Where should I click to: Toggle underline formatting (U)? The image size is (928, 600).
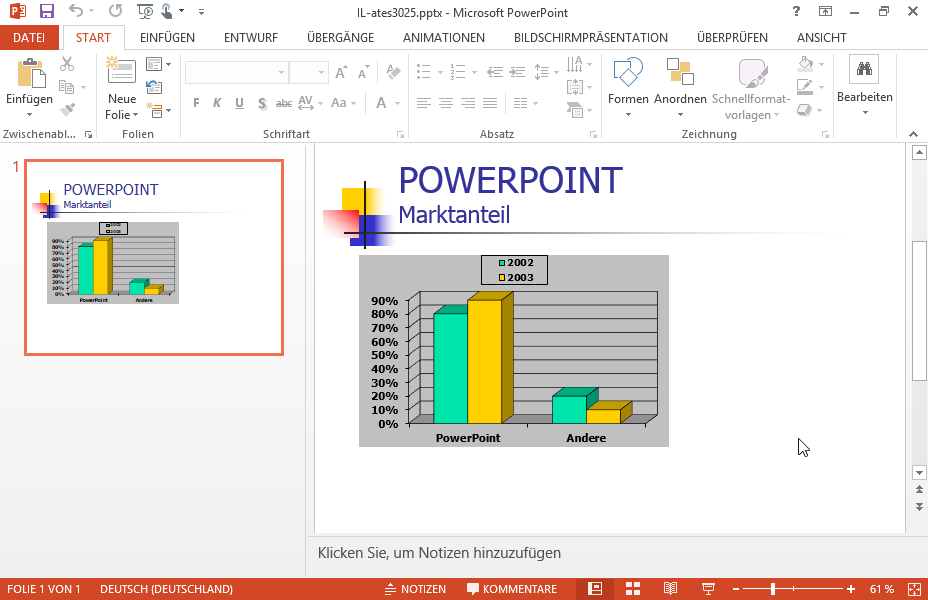click(x=239, y=103)
